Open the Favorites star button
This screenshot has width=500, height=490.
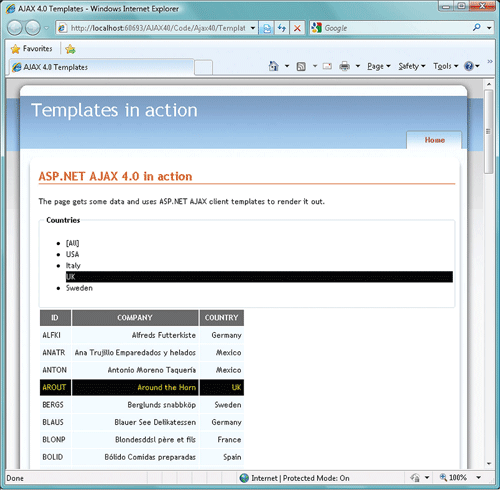point(32,49)
